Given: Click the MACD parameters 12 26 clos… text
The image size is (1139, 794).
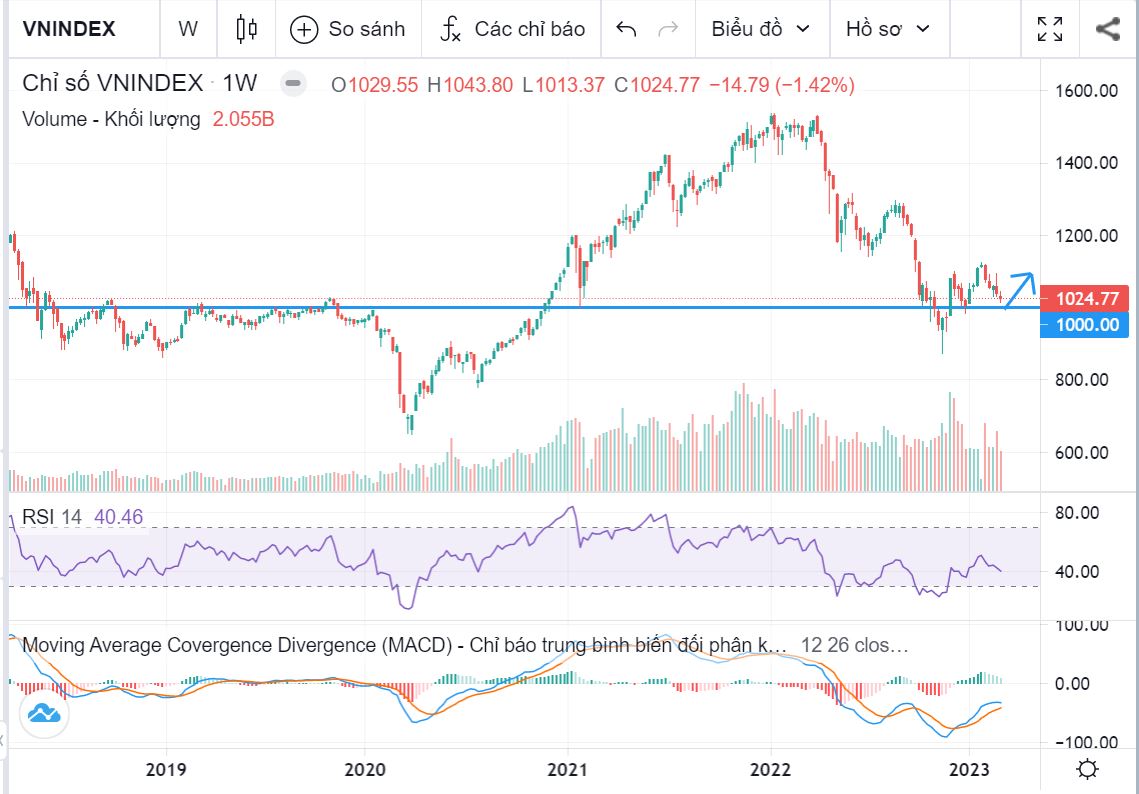Looking at the screenshot, I should [855, 645].
